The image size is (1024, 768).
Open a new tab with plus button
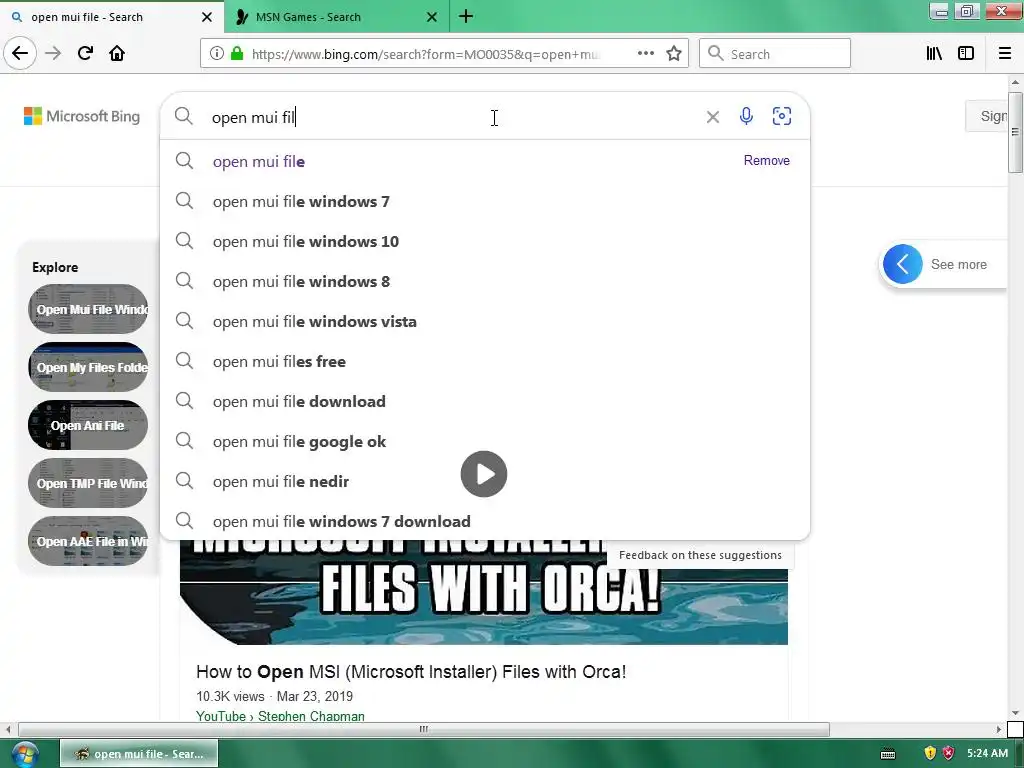(466, 16)
